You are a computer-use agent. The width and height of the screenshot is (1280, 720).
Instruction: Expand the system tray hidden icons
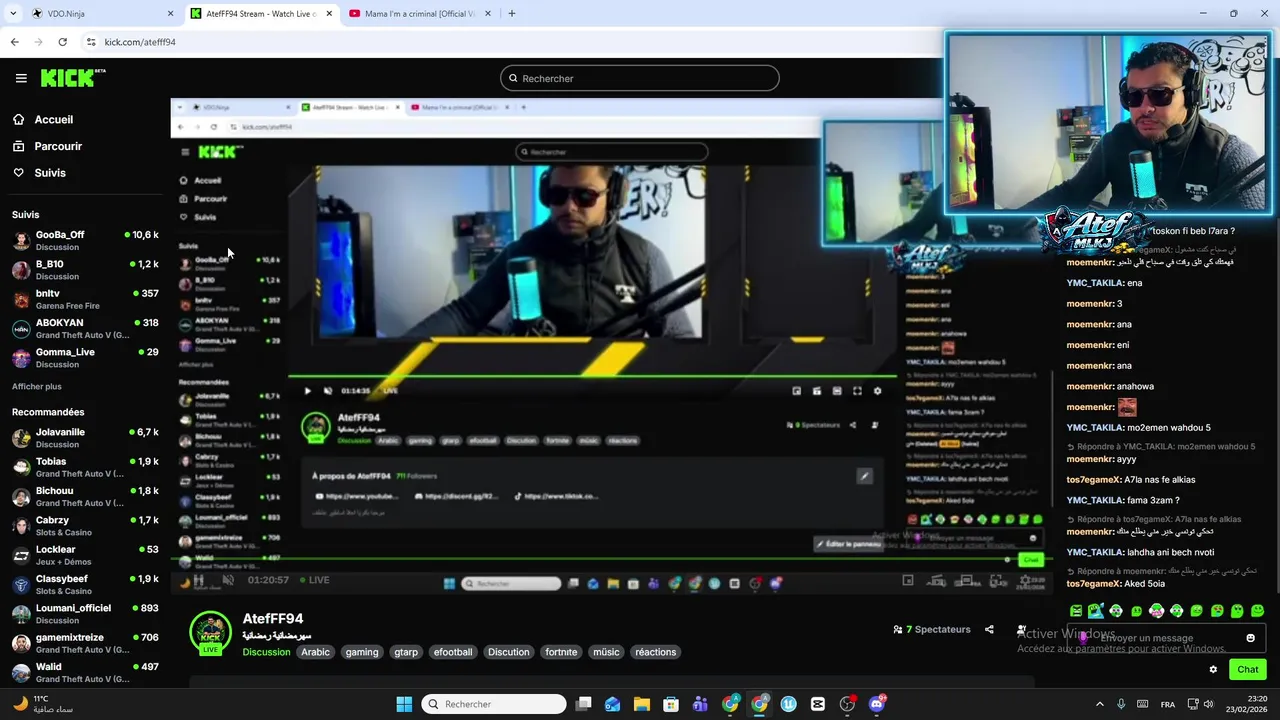(1099, 704)
